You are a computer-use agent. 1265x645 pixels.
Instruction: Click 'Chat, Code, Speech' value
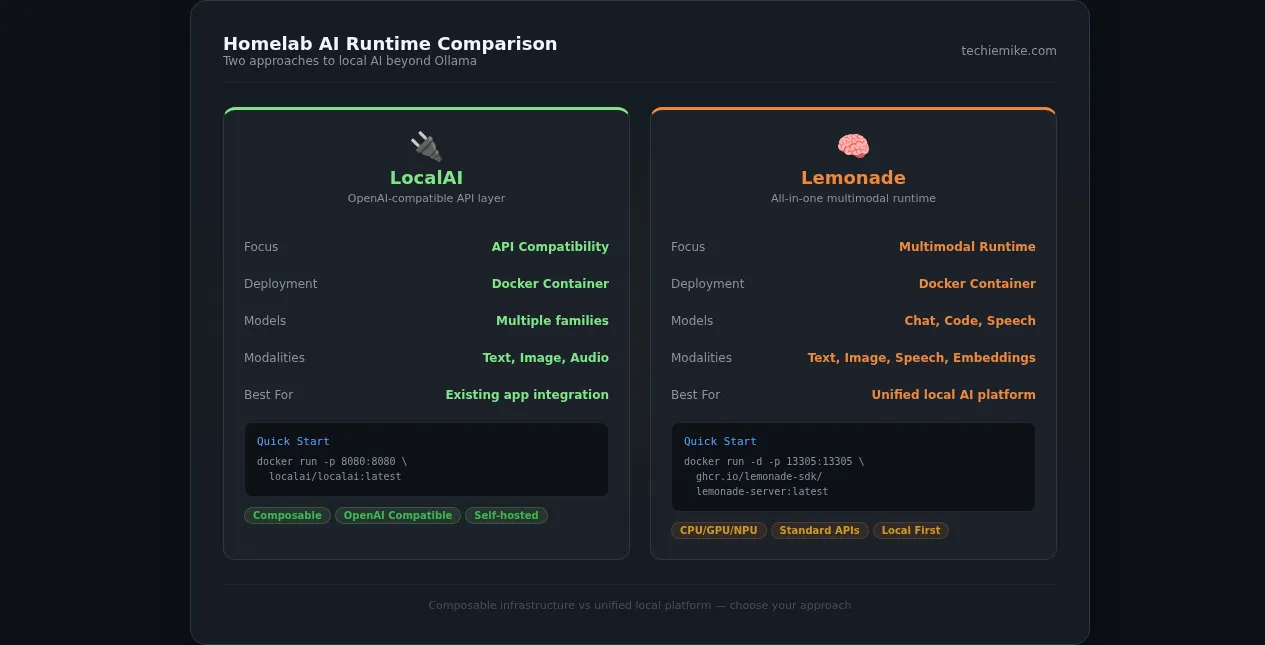[x=970, y=321]
